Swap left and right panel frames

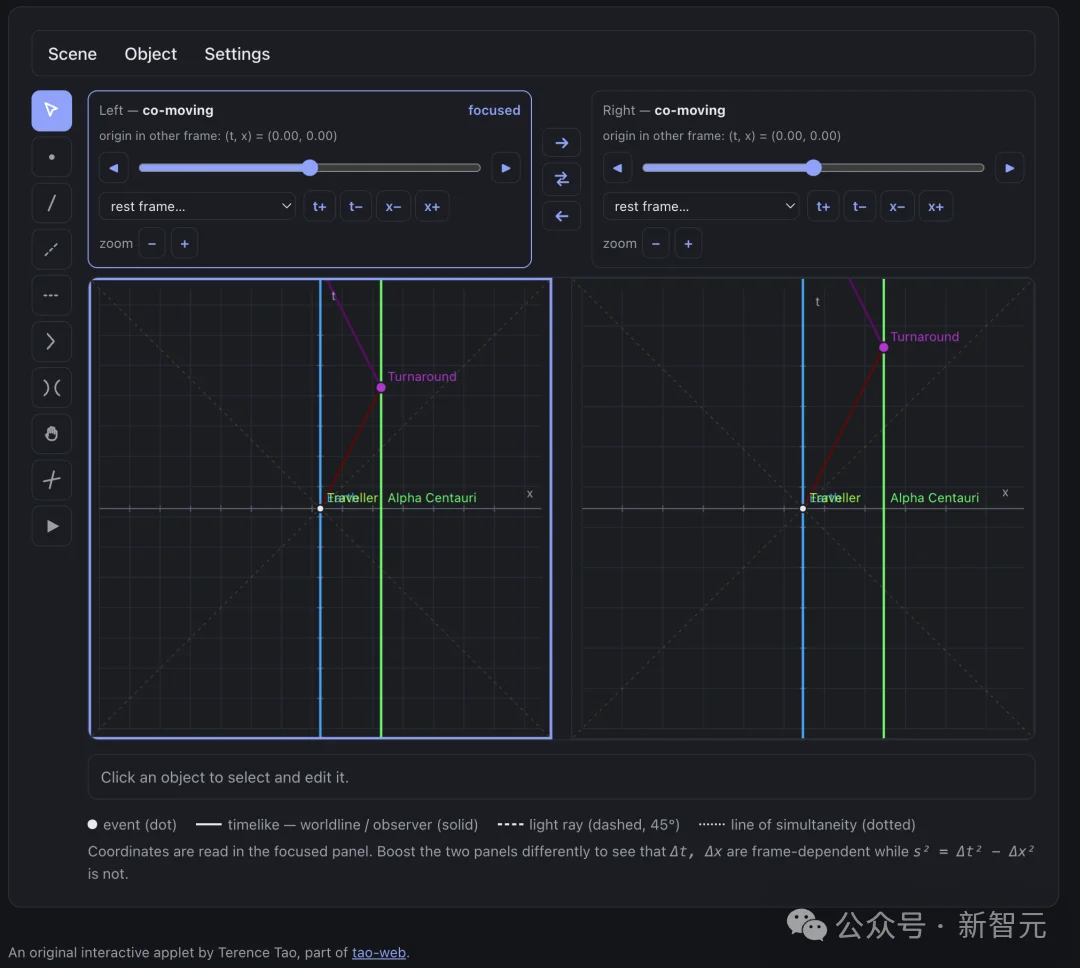click(562, 179)
